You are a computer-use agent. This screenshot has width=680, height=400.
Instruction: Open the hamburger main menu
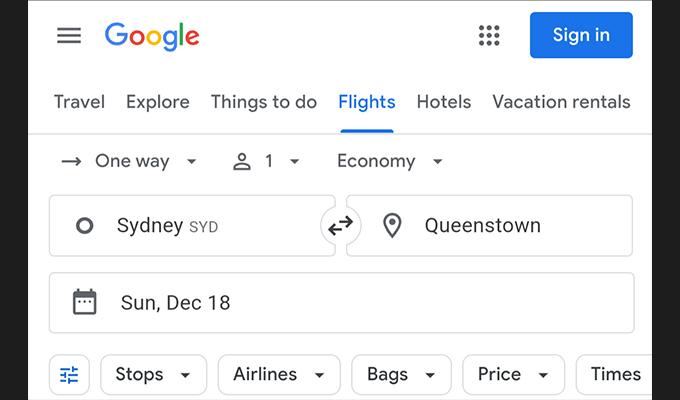click(x=69, y=36)
